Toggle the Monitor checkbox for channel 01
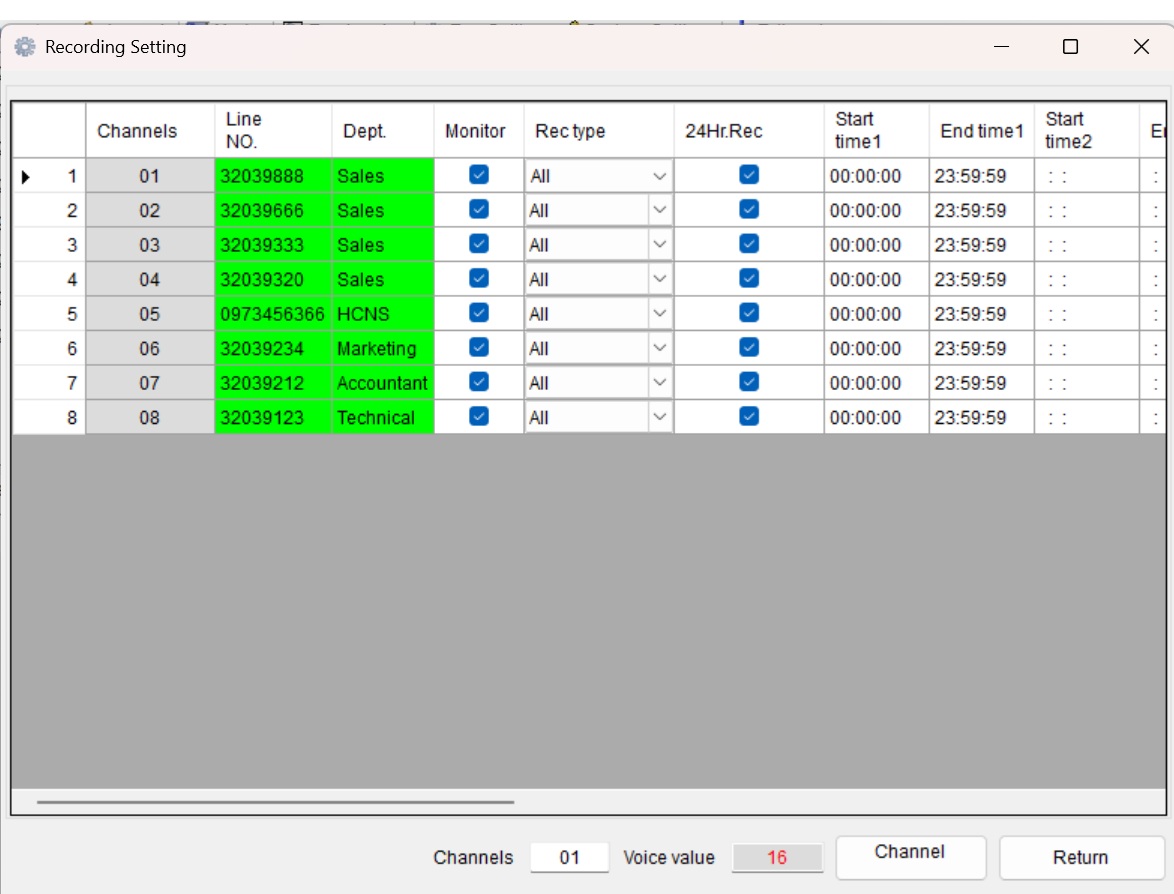1174x894 pixels. pyautogui.click(x=478, y=175)
